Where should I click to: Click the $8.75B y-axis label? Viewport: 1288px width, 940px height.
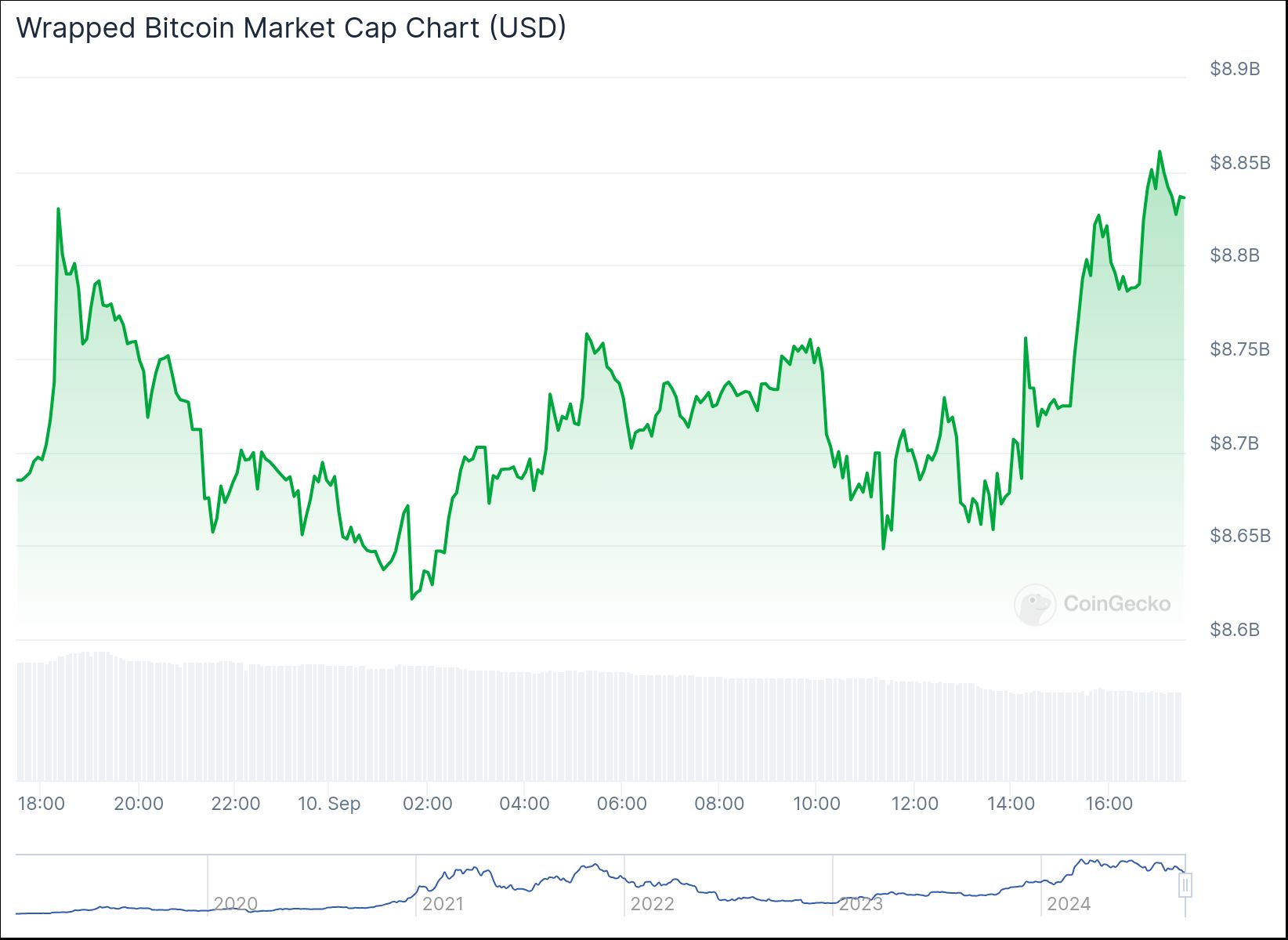coord(1239,349)
